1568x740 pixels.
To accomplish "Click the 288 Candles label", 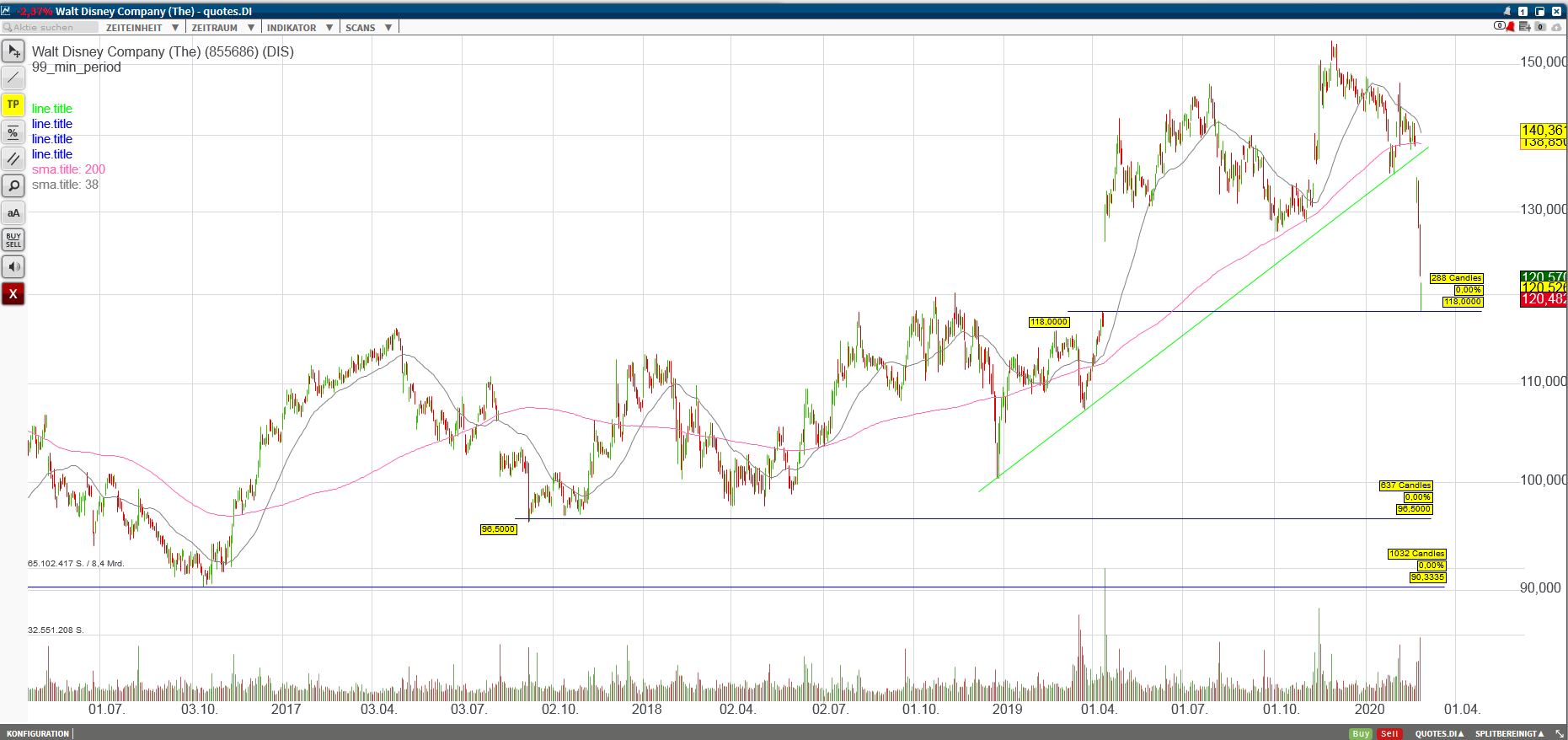I will [x=1456, y=278].
